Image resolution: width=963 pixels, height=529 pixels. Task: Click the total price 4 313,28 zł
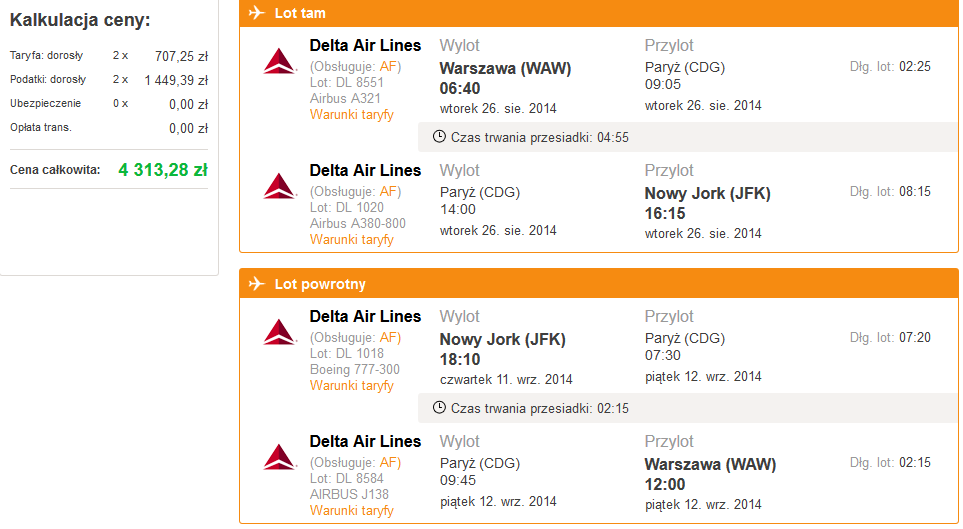163,170
